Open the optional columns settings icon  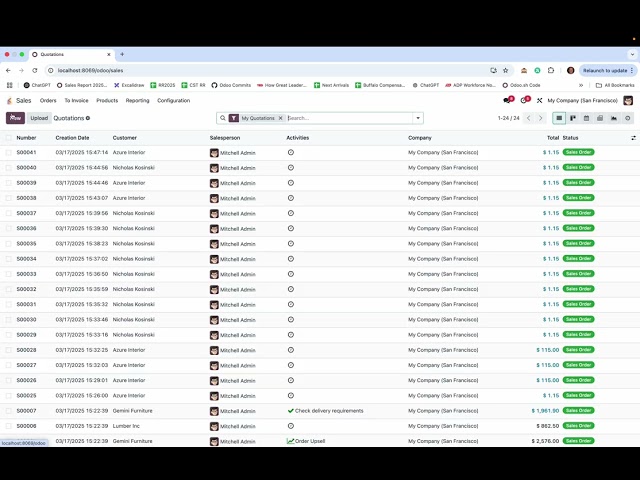point(633,138)
